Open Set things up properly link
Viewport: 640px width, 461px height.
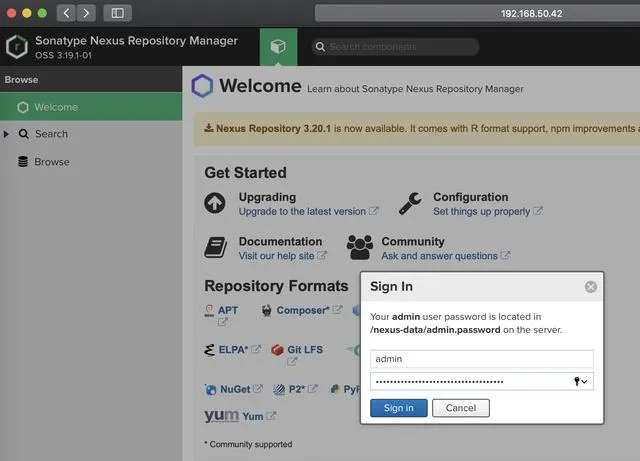(x=482, y=212)
